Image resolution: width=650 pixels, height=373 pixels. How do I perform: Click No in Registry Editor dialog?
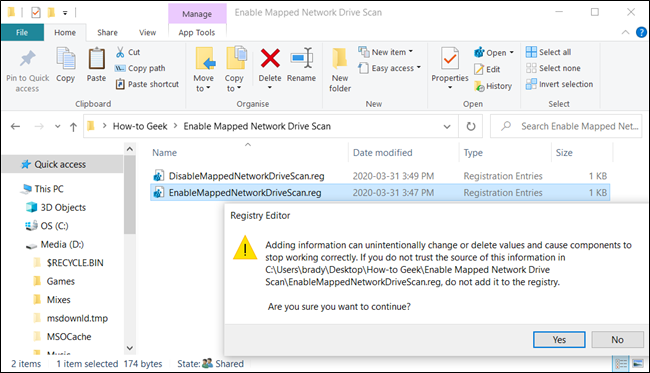[617, 340]
